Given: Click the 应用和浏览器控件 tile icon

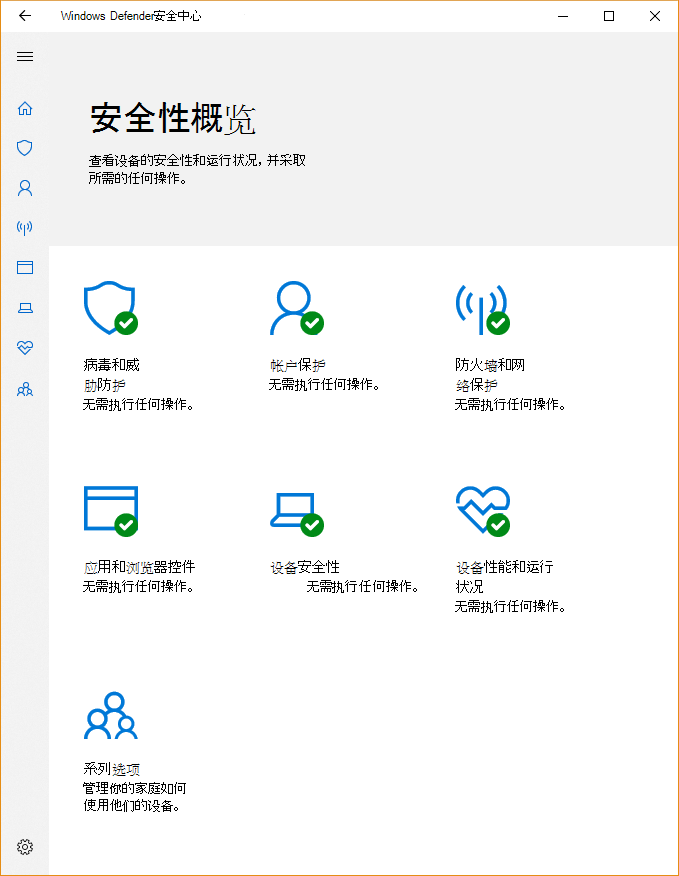Looking at the screenshot, I should coord(110,510).
